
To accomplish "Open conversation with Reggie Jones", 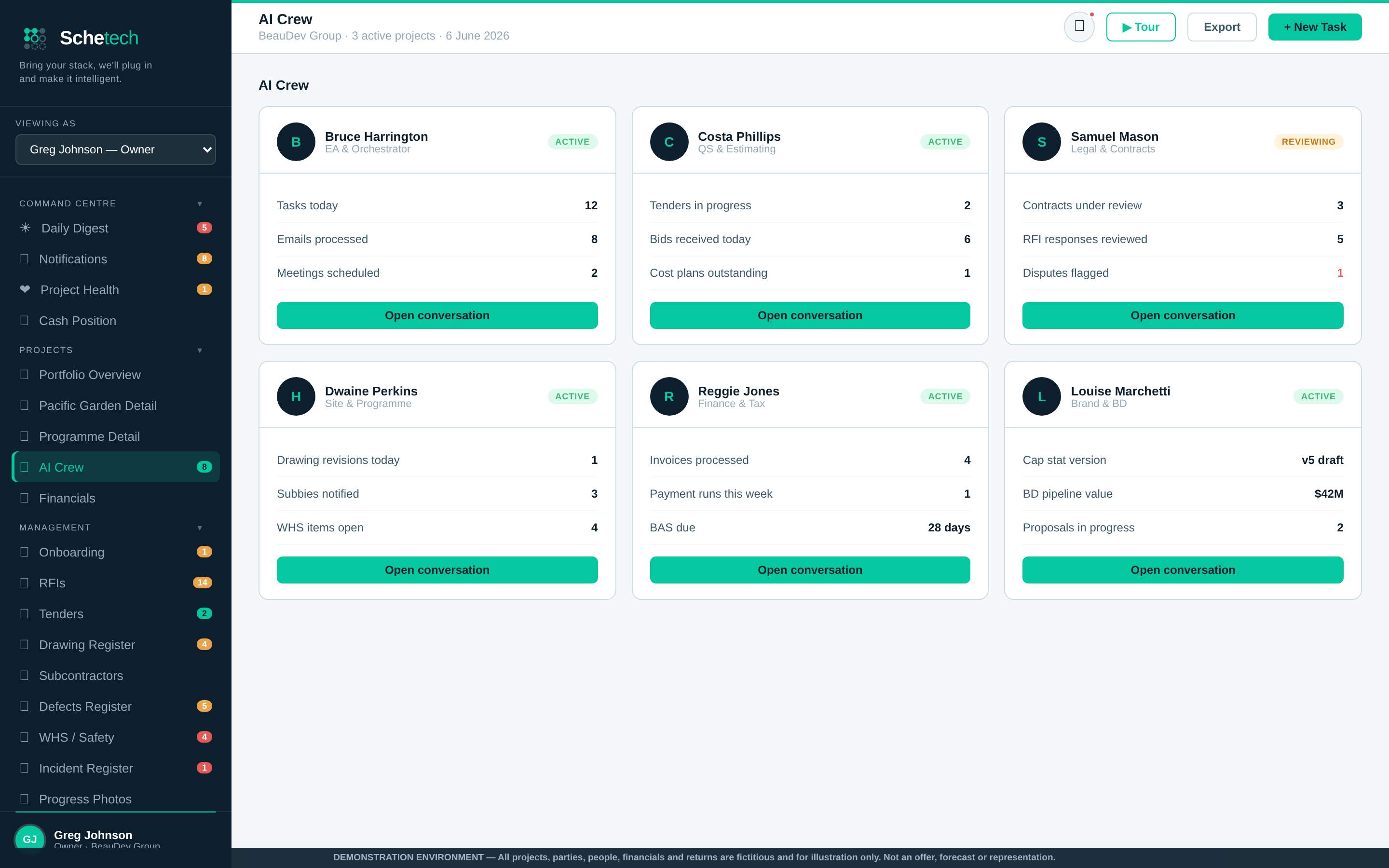I will click(810, 570).
